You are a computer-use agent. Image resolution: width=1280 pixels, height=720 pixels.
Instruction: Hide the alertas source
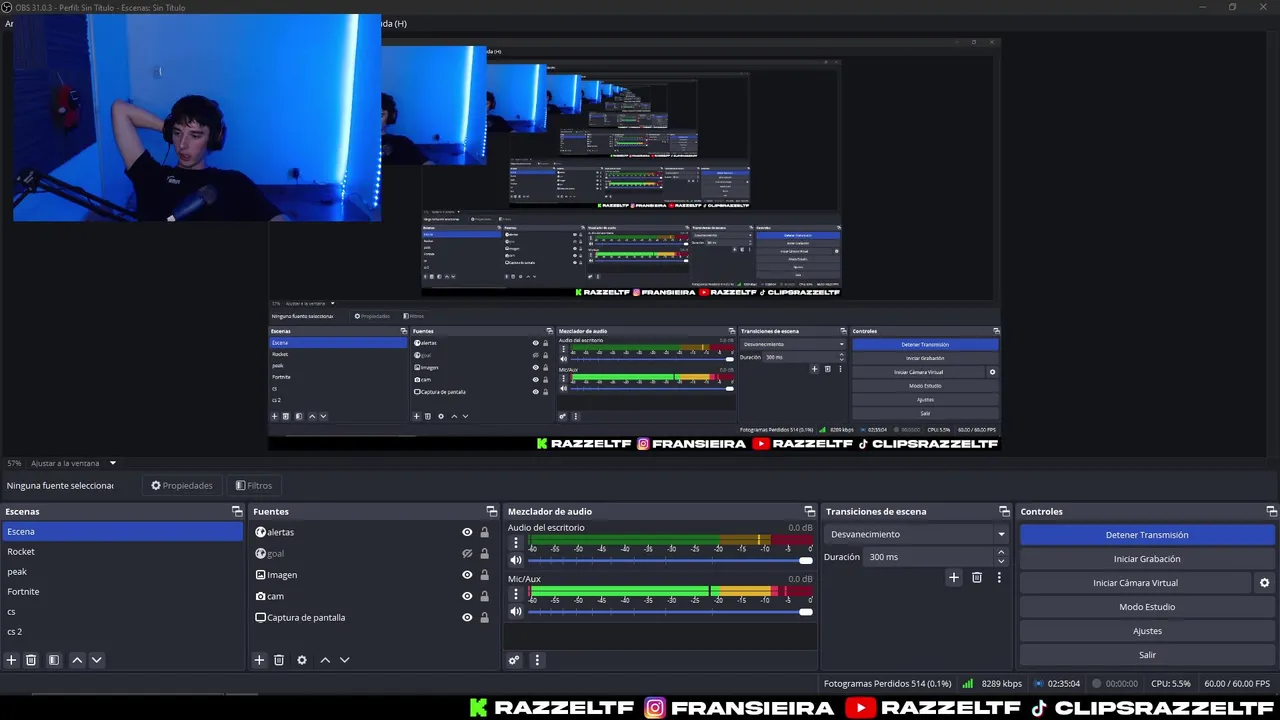point(467,532)
